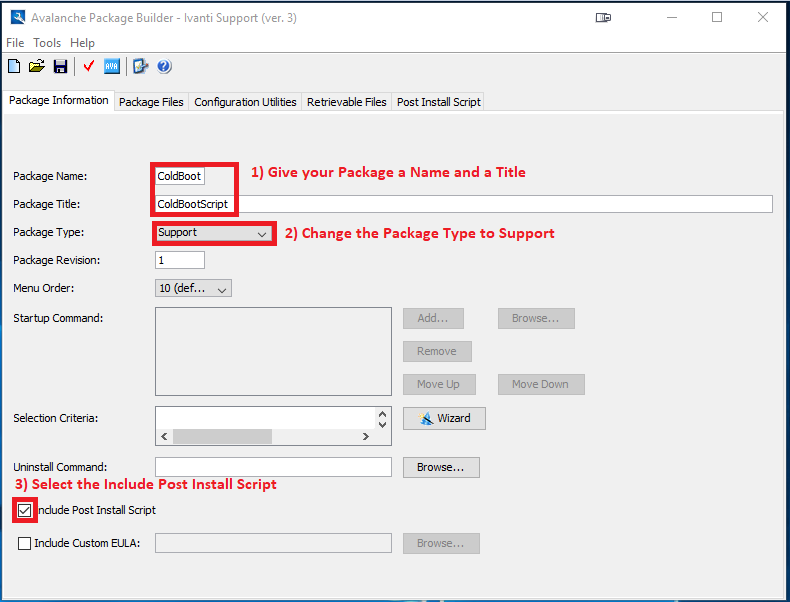The height and width of the screenshot is (602, 790).
Task: Open the Tools menu
Action: pyautogui.click(x=47, y=43)
